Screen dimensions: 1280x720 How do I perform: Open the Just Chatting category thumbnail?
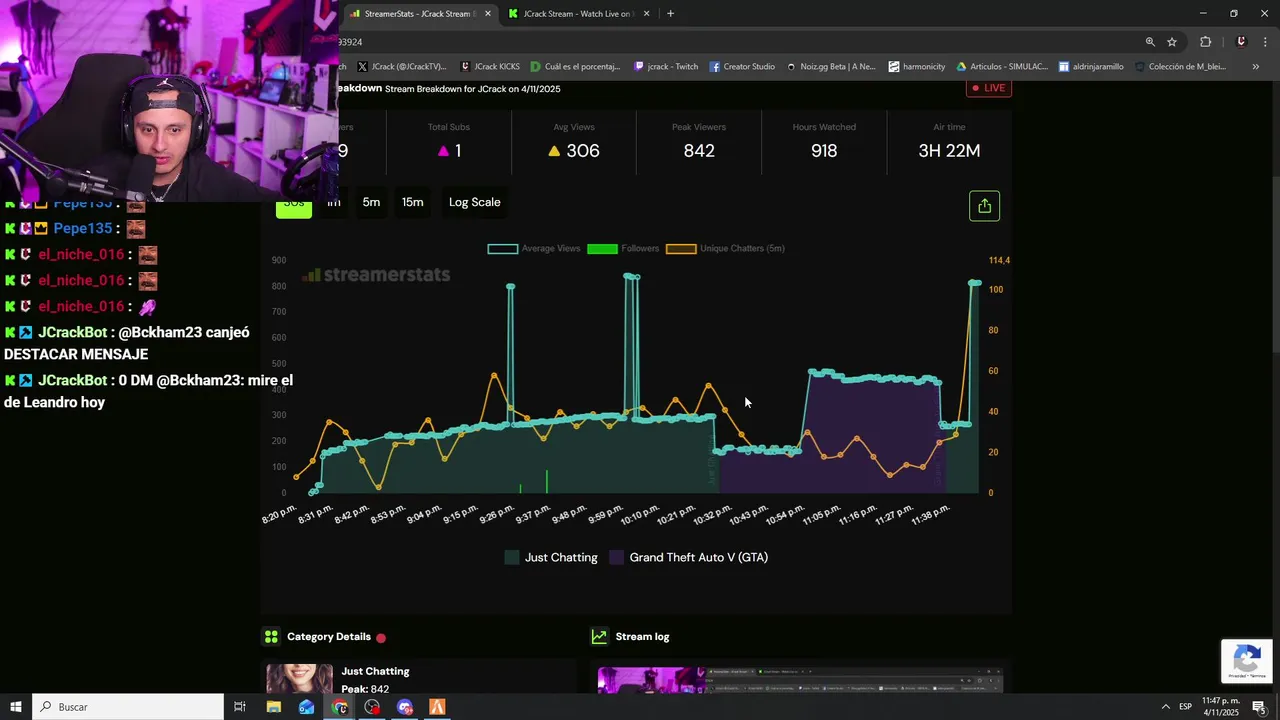[299, 678]
